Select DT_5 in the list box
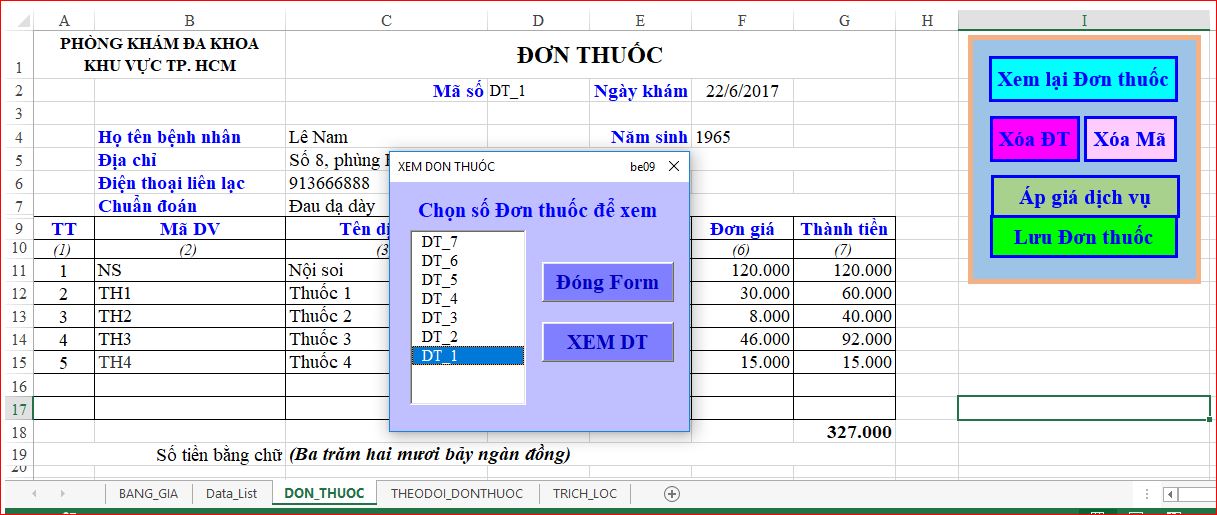The height and width of the screenshot is (515, 1217). (x=467, y=279)
